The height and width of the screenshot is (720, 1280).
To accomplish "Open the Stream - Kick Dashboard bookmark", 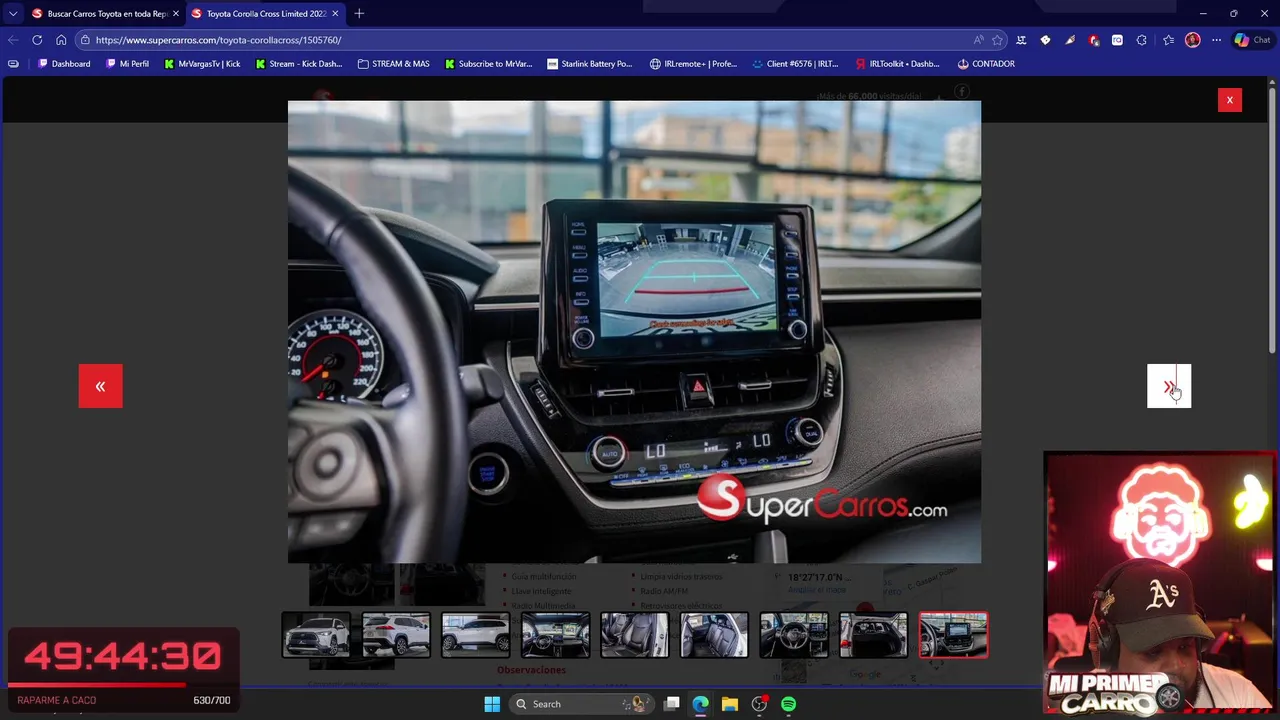I will 298,64.
